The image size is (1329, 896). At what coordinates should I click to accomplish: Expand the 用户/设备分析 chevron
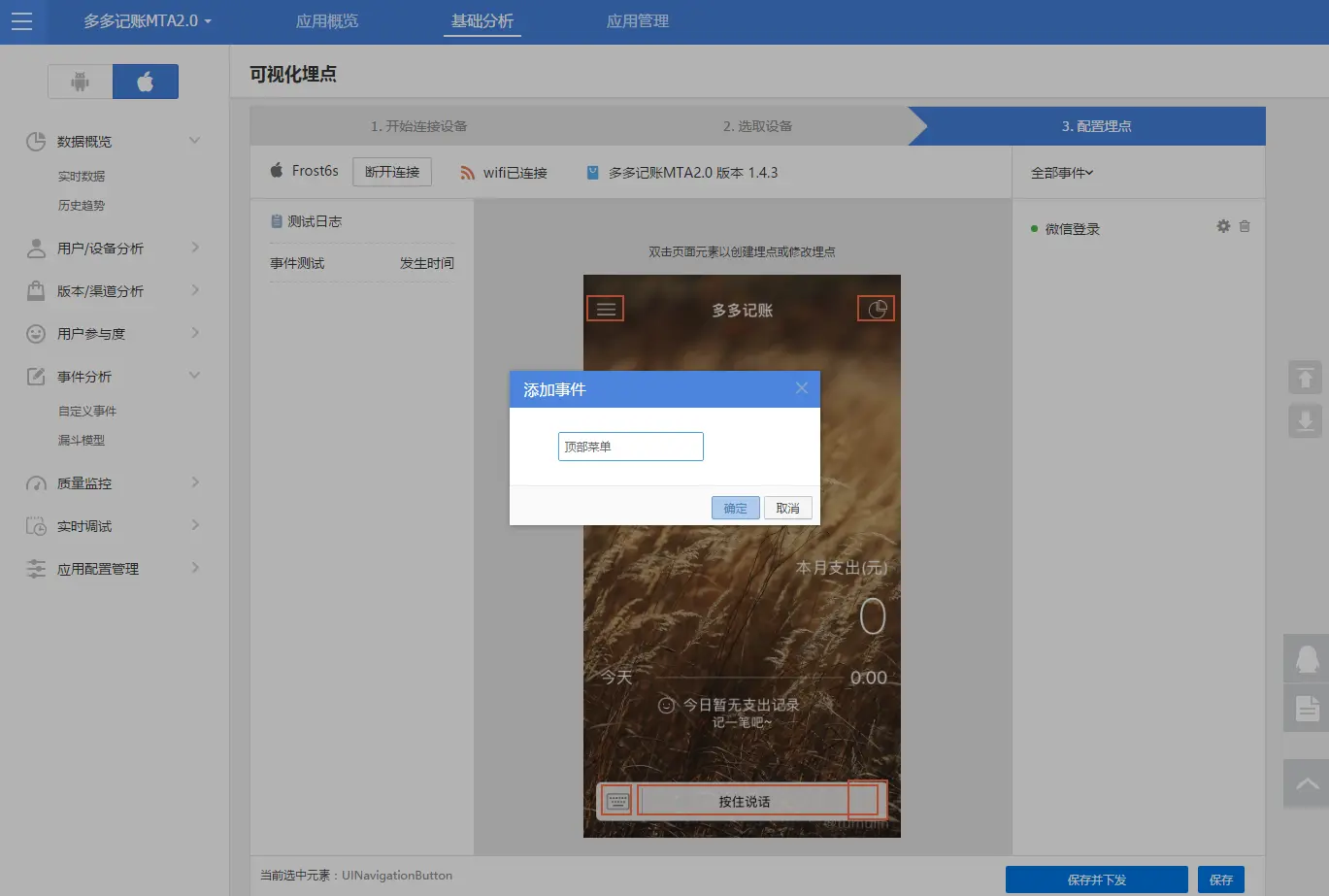pyautogui.click(x=195, y=248)
